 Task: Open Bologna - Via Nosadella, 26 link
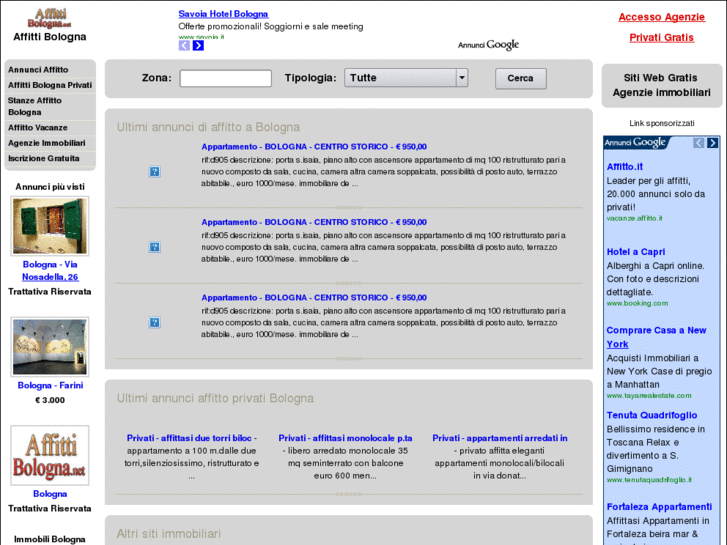[x=50, y=270]
